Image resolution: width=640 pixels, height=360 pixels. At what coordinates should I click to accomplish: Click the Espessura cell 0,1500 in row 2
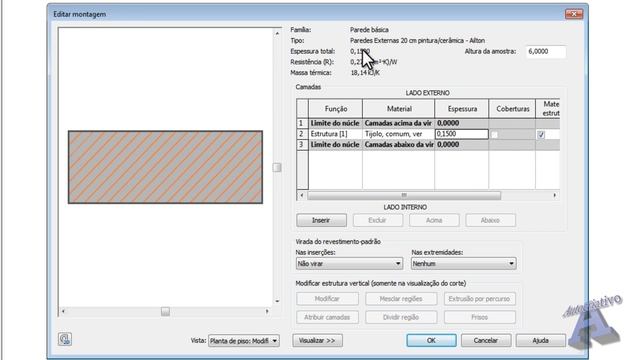coord(462,134)
